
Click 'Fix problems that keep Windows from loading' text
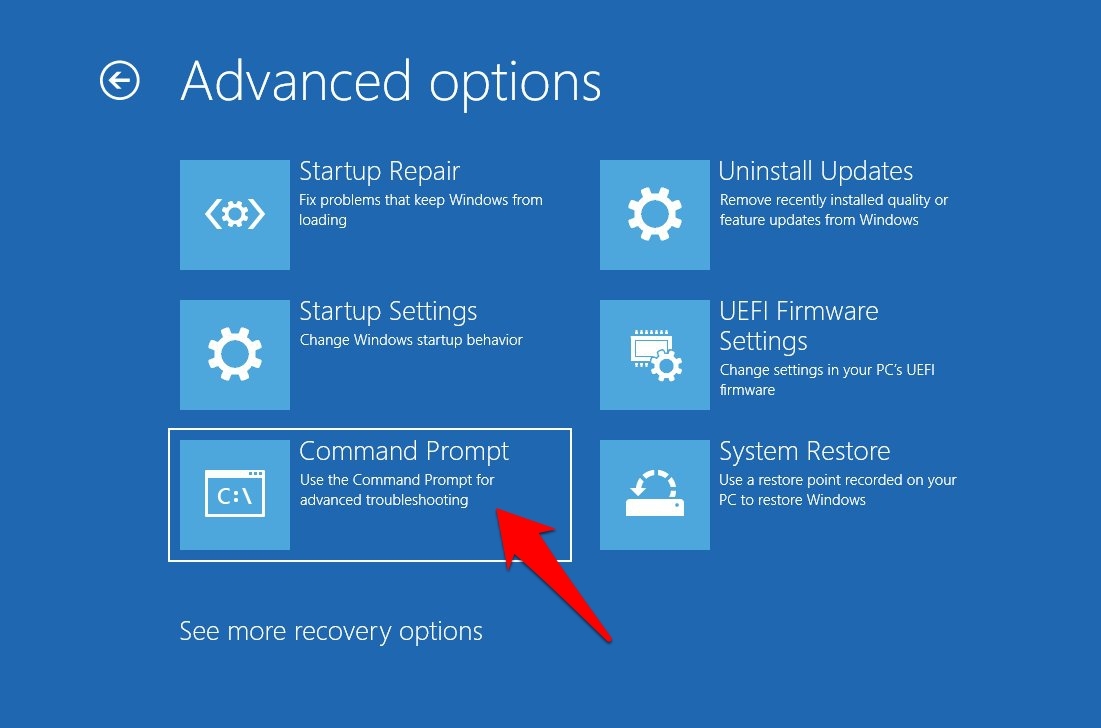point(421,210)
